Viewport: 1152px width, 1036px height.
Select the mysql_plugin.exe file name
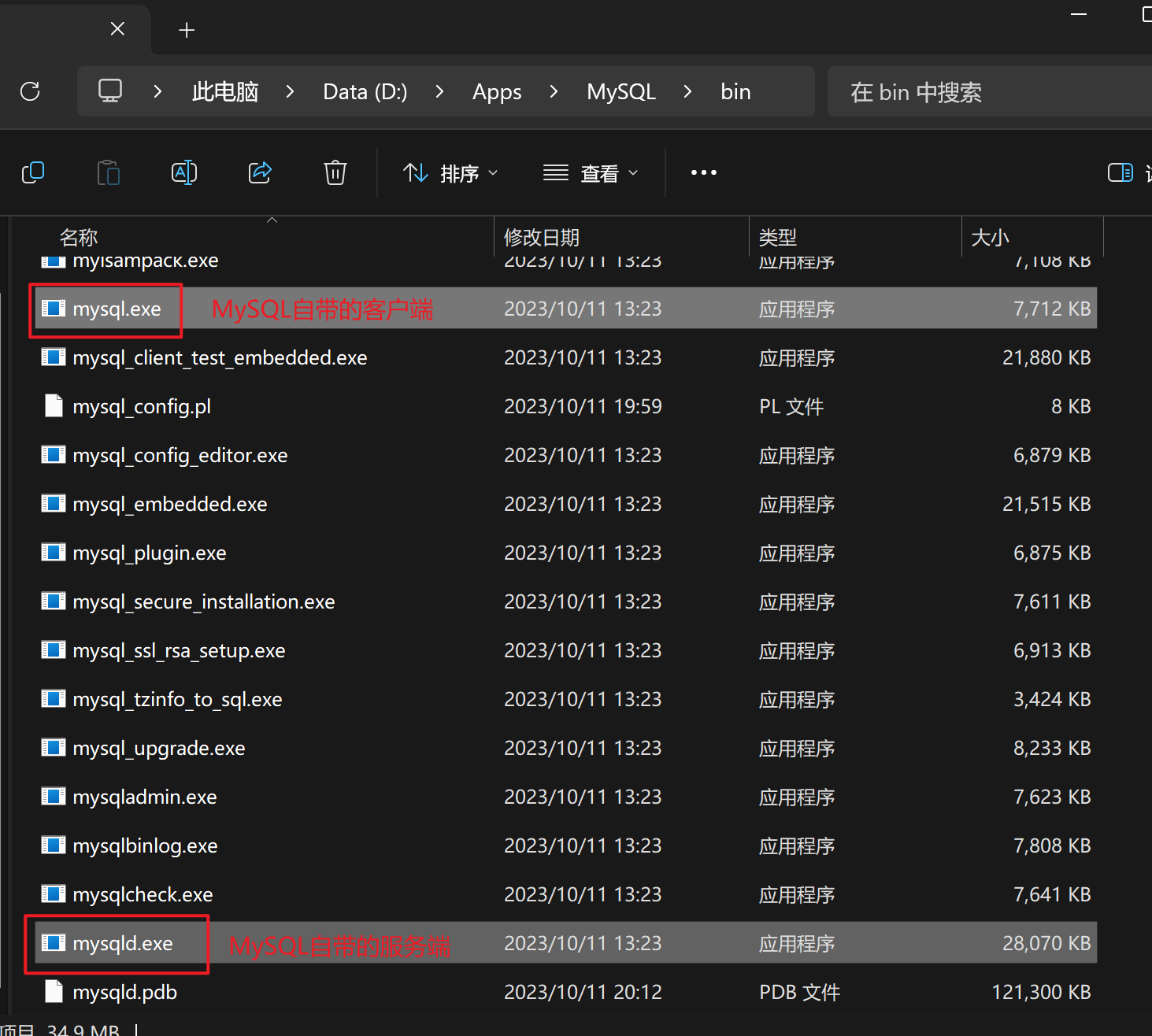coord(150,553)
